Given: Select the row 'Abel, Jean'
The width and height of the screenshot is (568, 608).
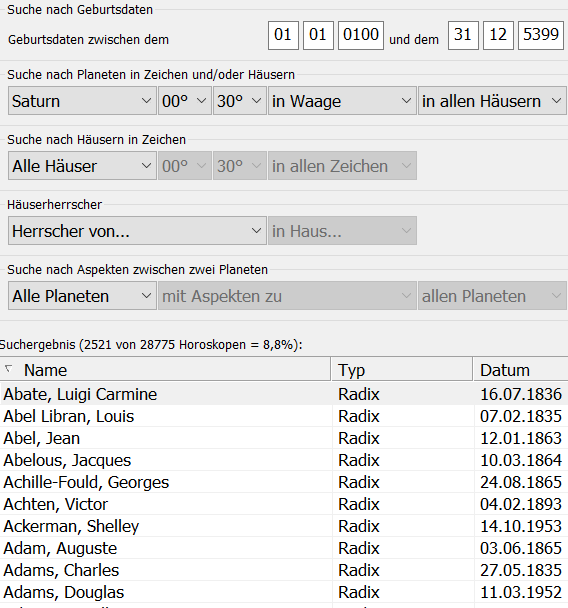Looking at the screenshot, I should click(284, 438).
